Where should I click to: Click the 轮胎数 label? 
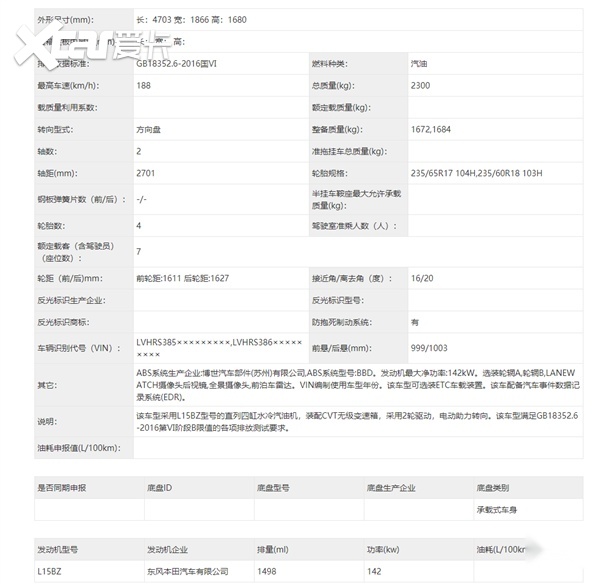click(51, 225)
